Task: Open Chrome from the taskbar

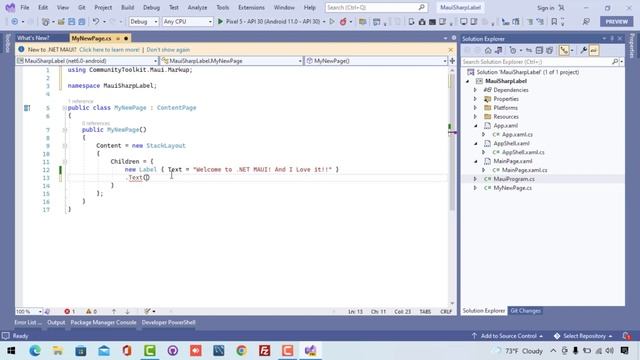Action: click(x=242, y=351)
